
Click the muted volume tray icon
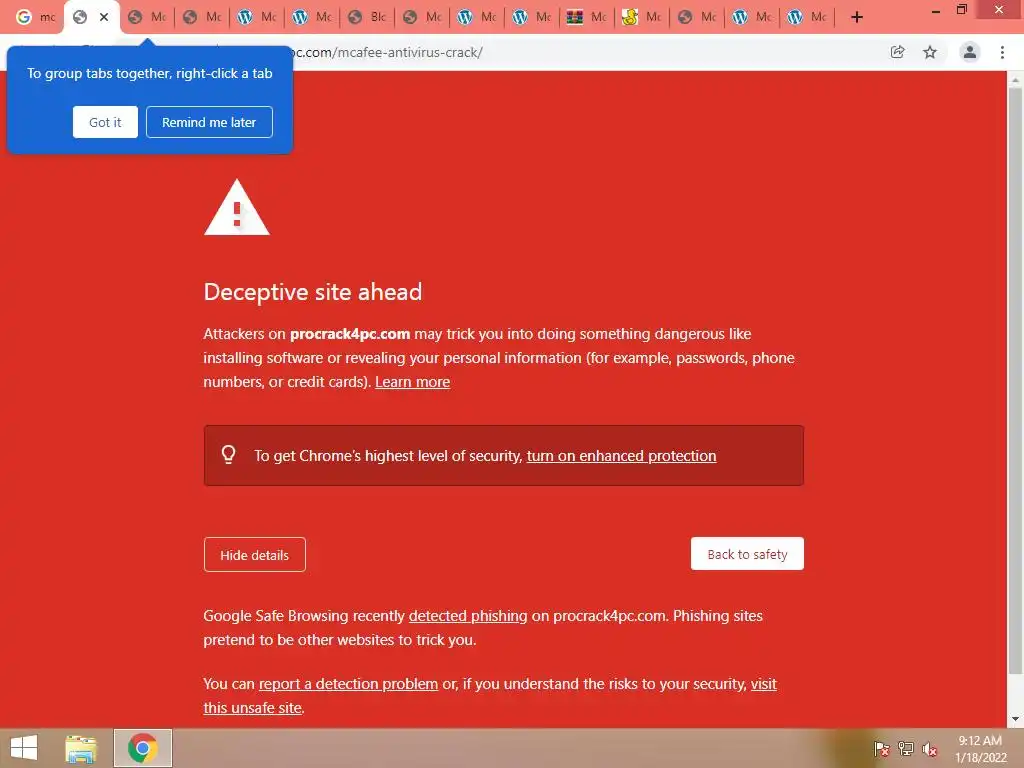[x=930, y=749]
